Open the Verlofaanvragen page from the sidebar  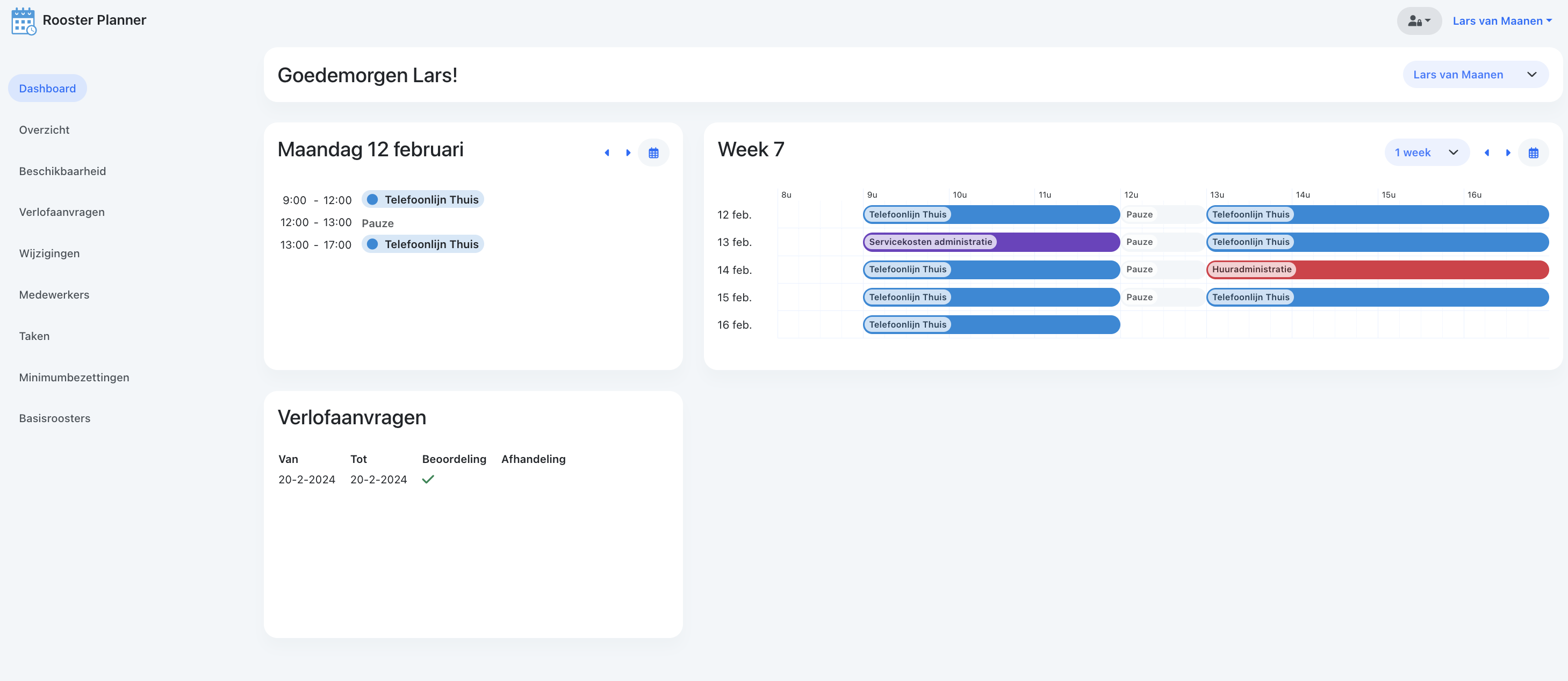click(x=61, y=212)
